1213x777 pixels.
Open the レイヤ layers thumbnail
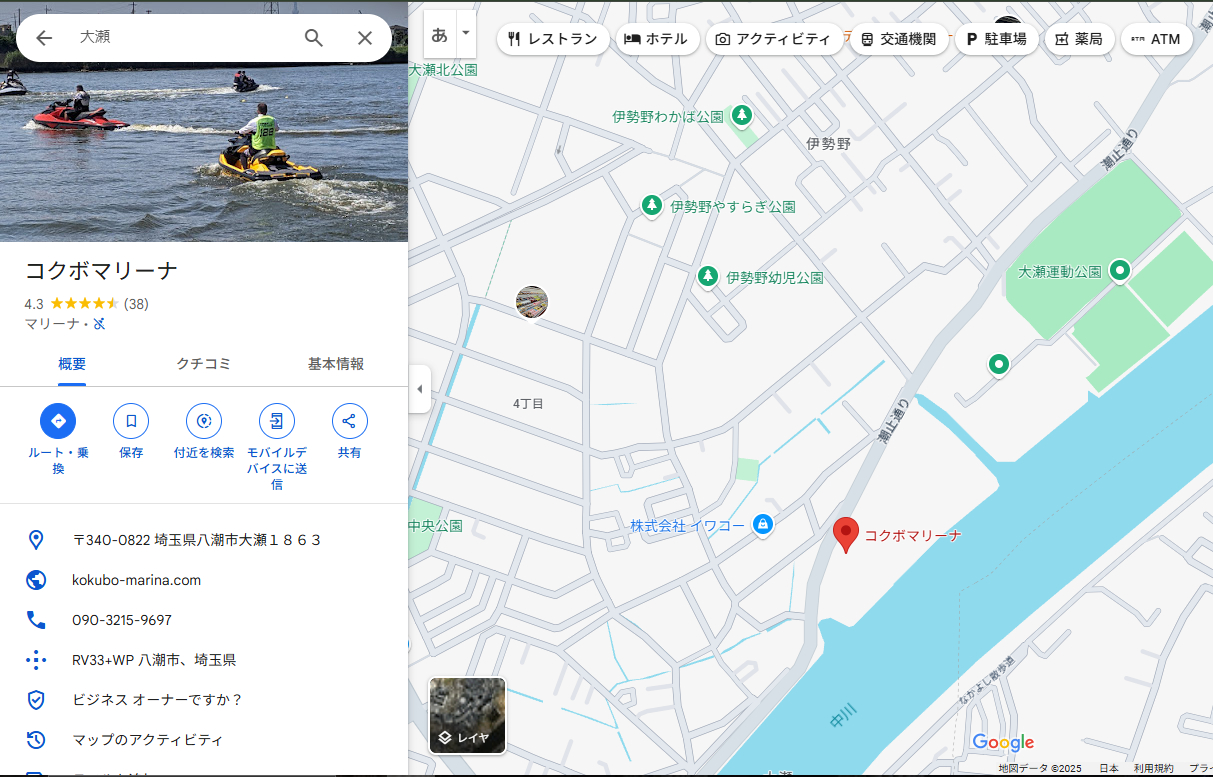467,715
